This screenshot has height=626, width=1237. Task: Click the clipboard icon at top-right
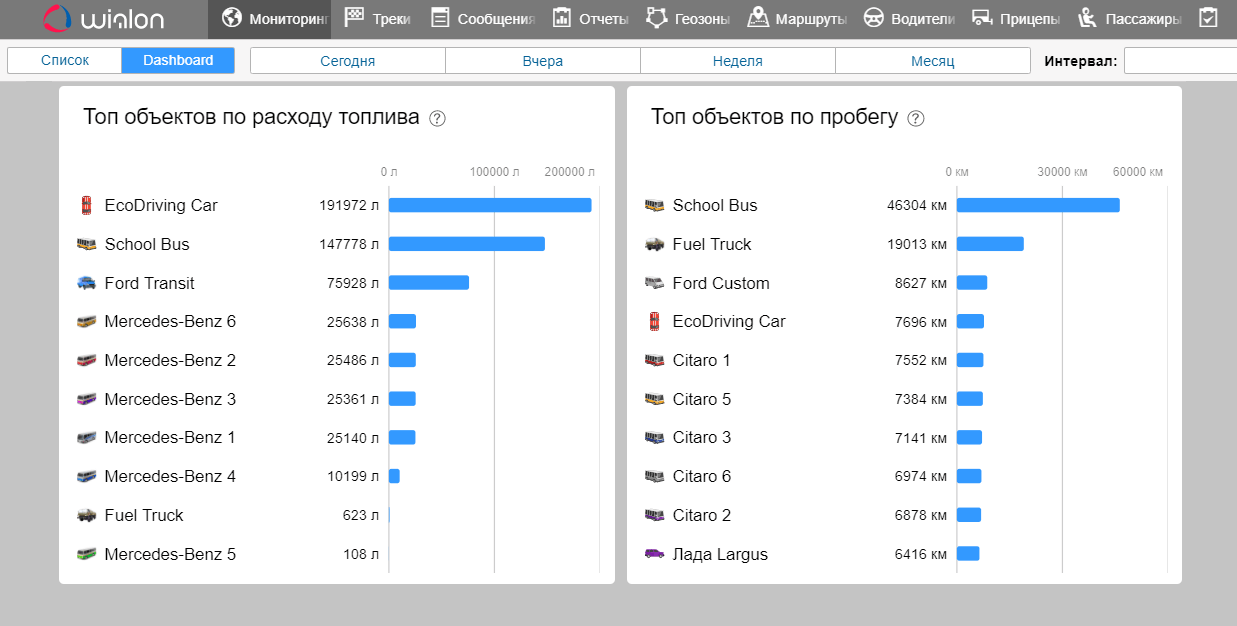(1208, 18)
